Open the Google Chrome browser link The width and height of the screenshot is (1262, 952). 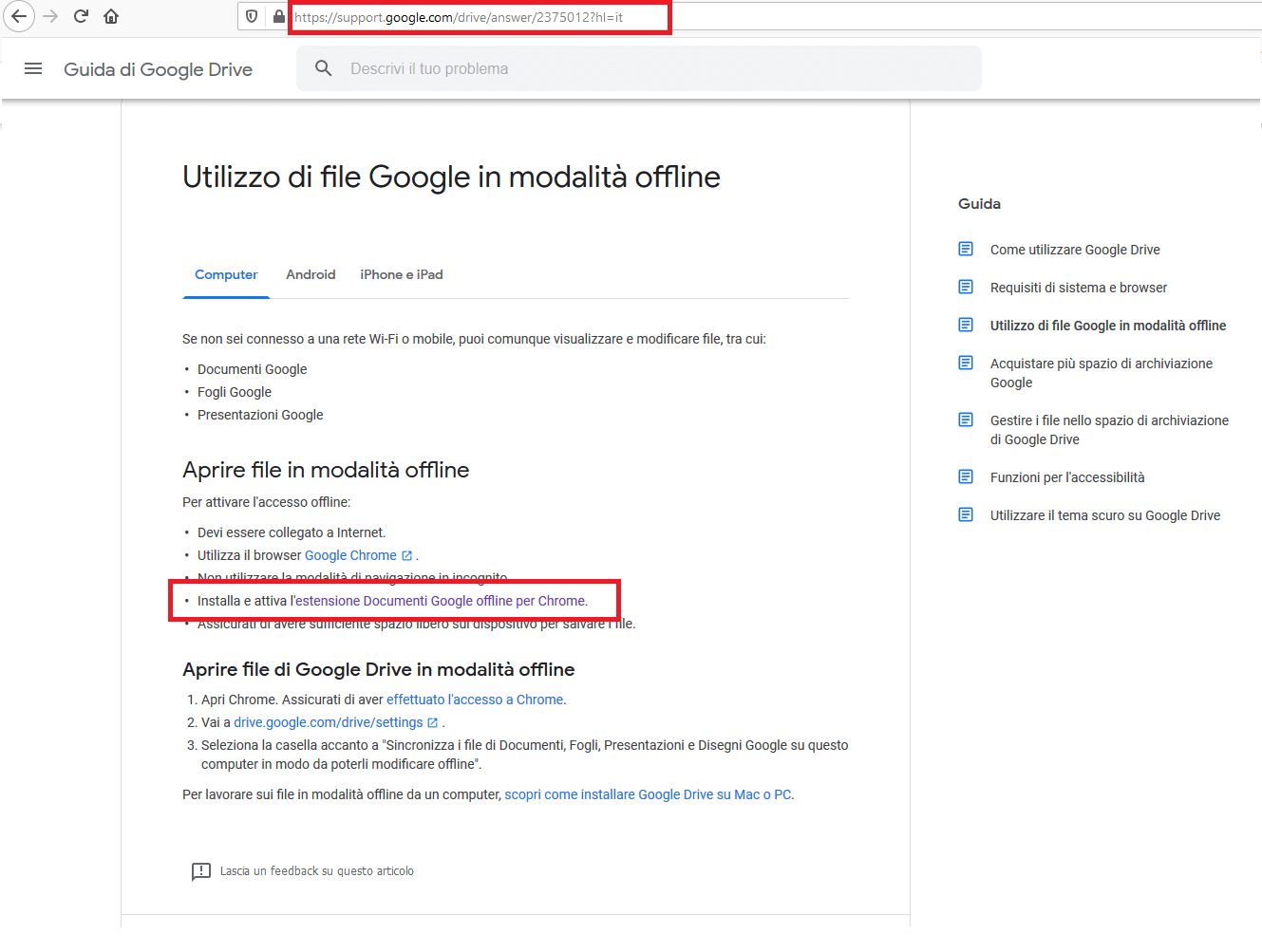(350, 555)
